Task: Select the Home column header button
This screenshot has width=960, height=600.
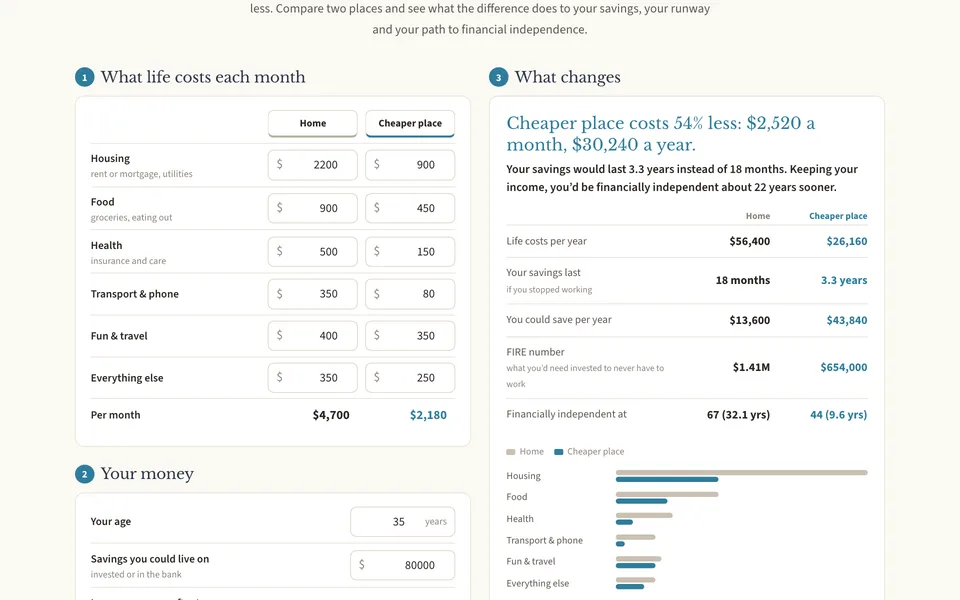Action: (312, 123)
